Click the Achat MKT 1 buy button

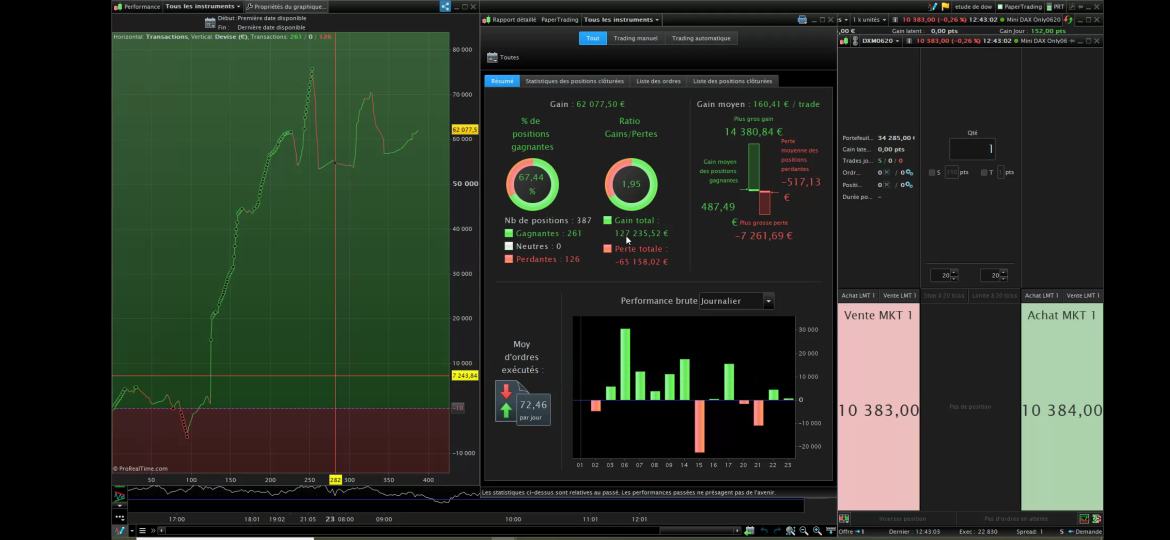[x=1061, y=406]
